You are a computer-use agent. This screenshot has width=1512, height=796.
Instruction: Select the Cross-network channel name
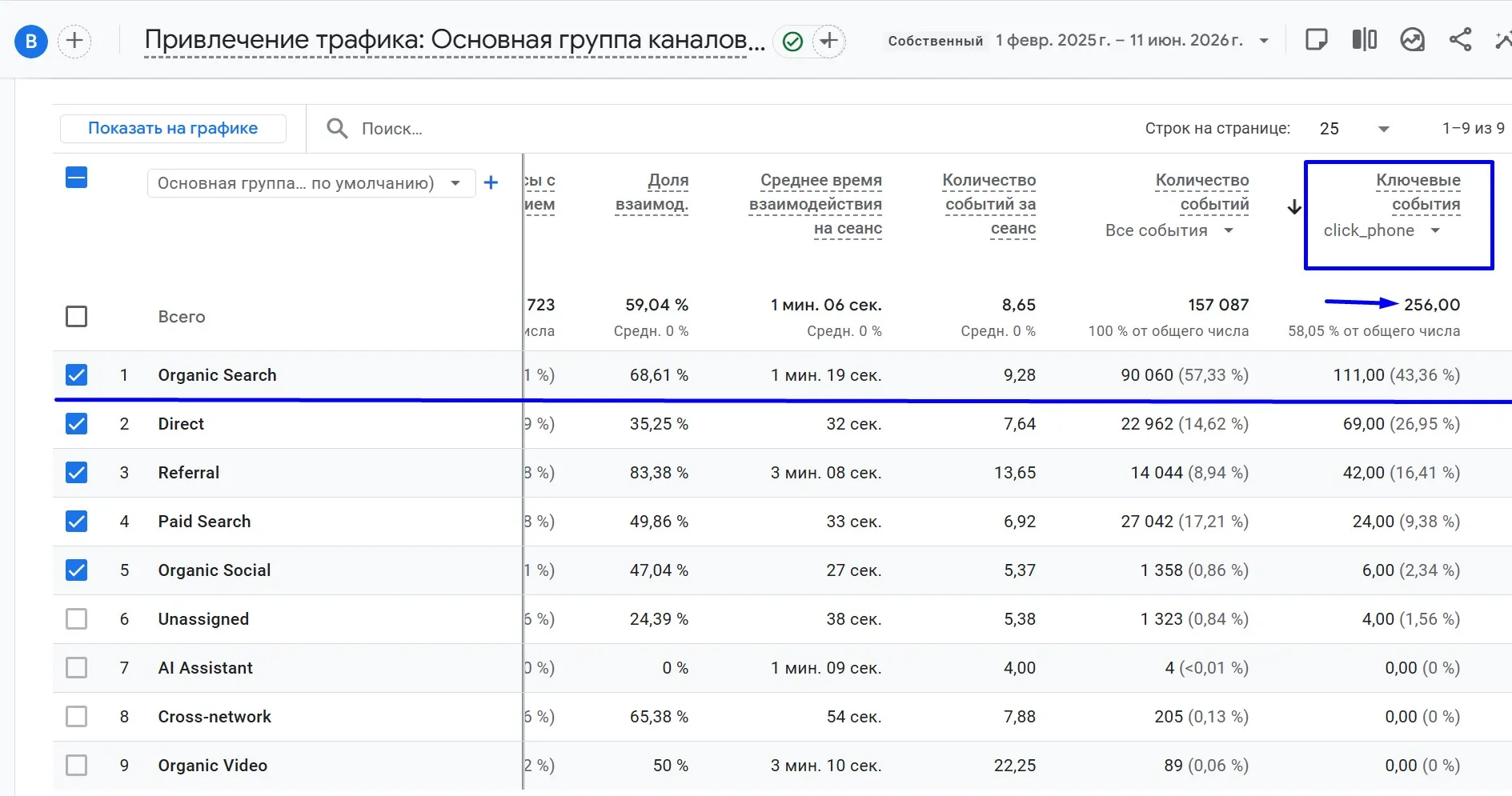pos(215,717)
